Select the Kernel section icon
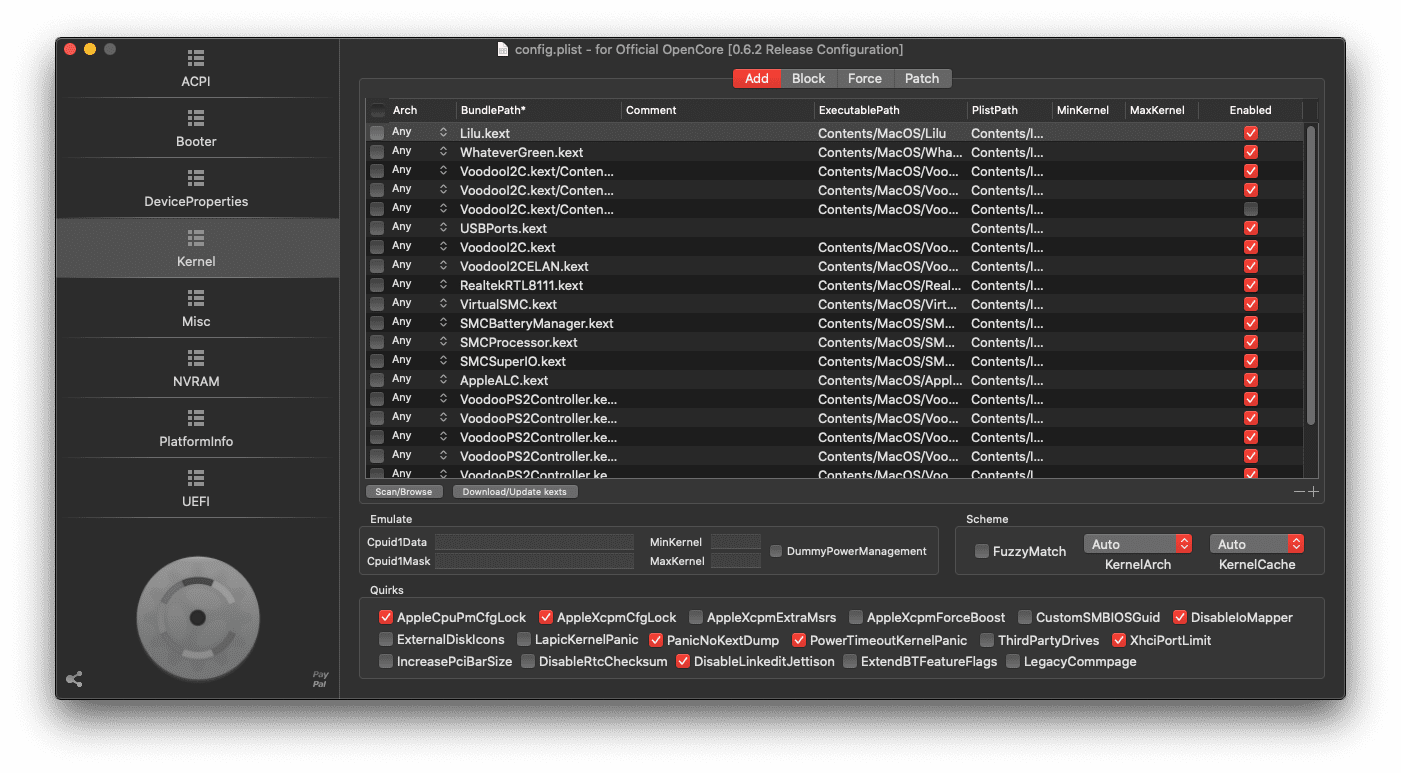Image resolution: width=1401 pixels, height=773 pixels. coord(196,238)
